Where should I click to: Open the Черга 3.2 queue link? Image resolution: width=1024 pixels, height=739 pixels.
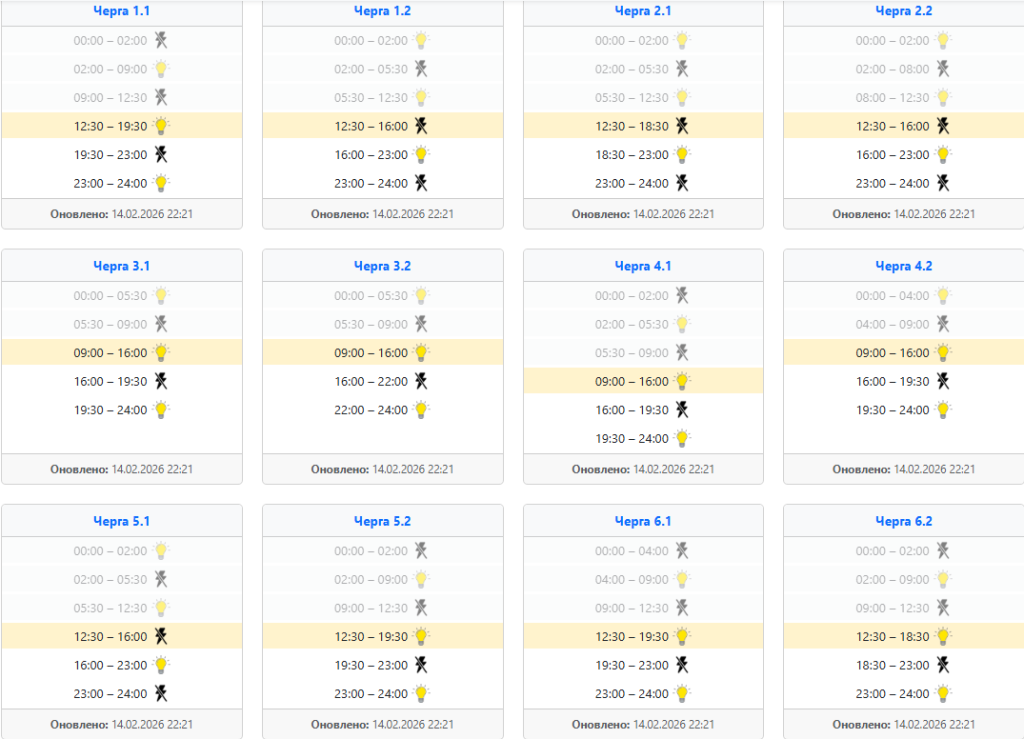click(x=382, y=266)
